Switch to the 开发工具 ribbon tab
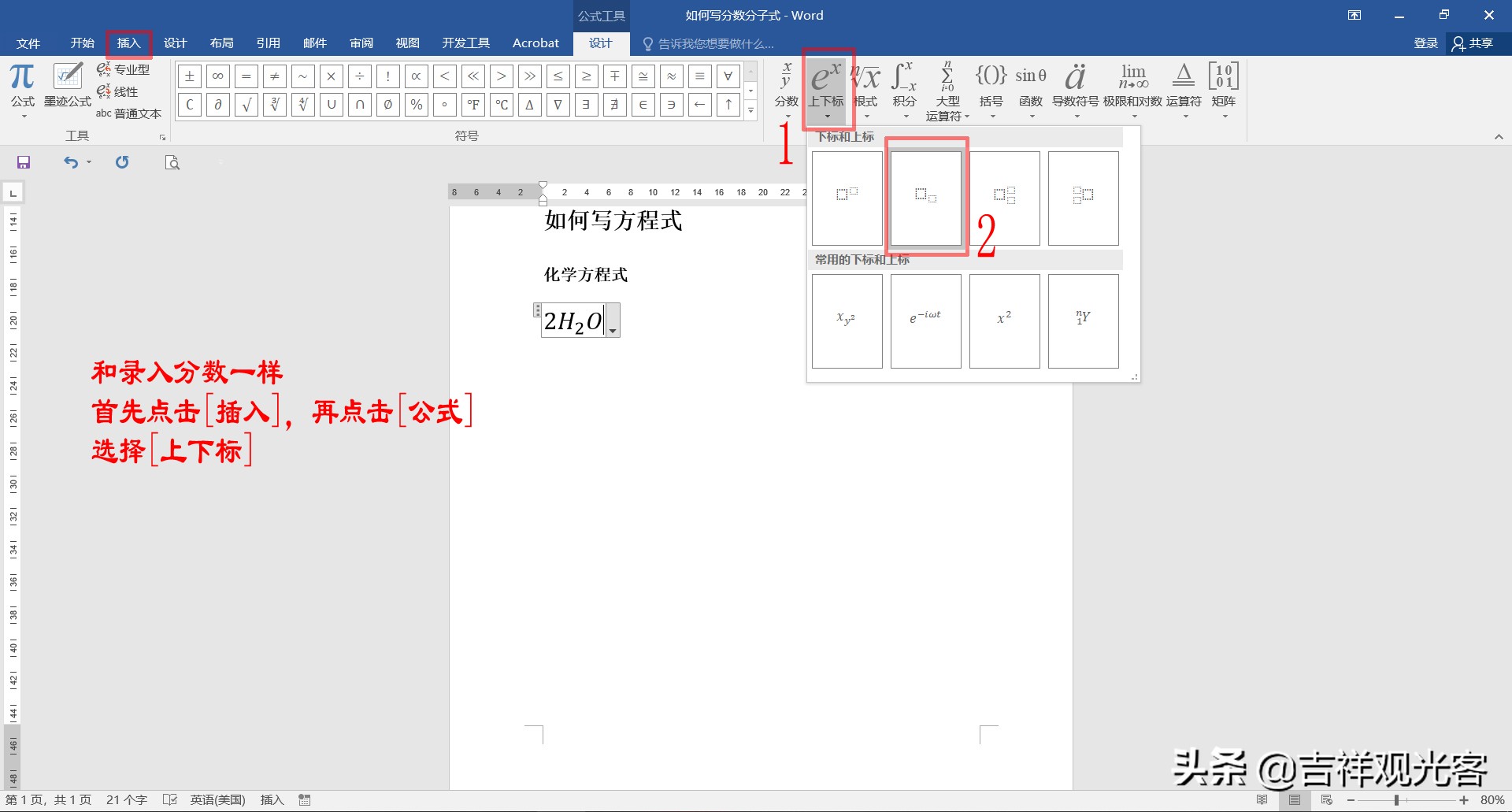 (465, 43)
